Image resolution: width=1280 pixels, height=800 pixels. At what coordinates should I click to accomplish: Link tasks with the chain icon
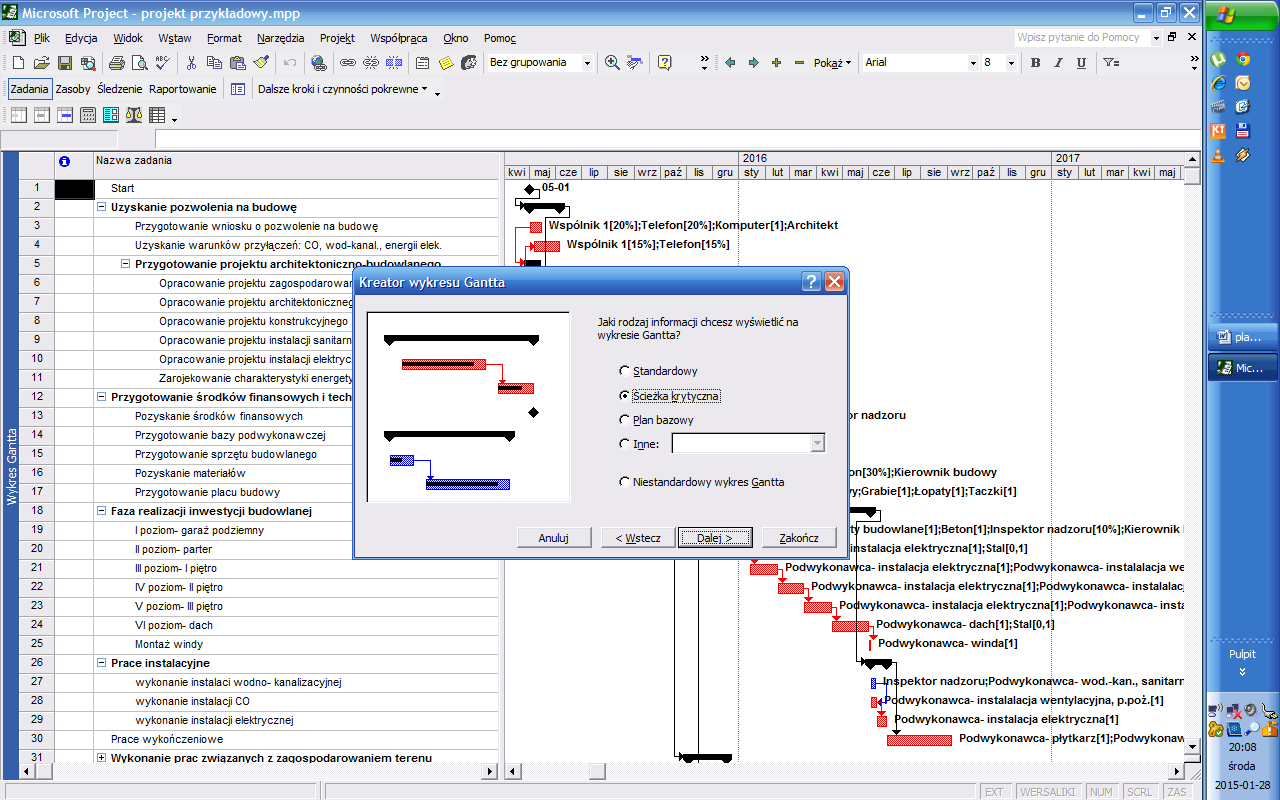click(x=348, y=63)
